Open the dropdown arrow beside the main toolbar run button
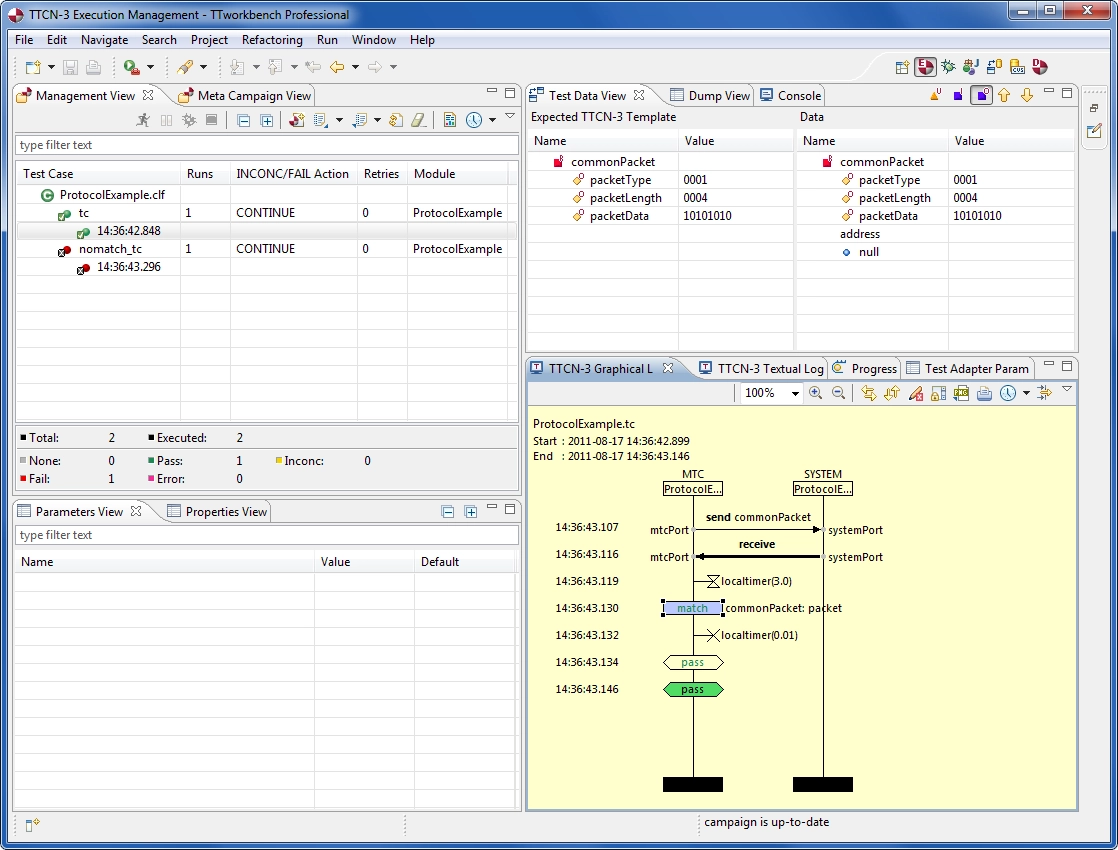The height and width of the screenshot is (850, 1118). click(x=151, y=67)
